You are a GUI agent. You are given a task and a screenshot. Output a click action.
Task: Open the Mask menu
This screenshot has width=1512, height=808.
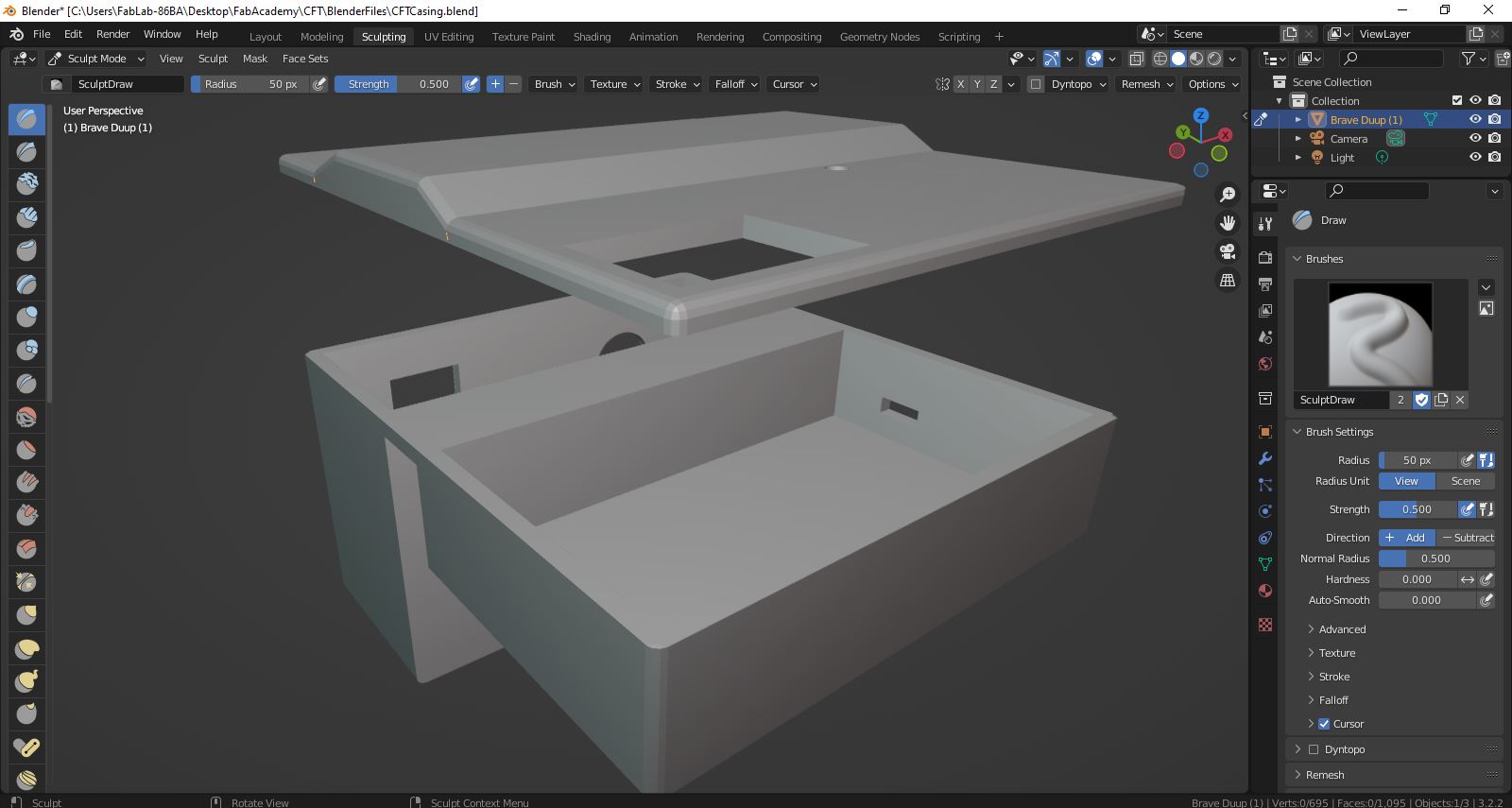(255, 59)
